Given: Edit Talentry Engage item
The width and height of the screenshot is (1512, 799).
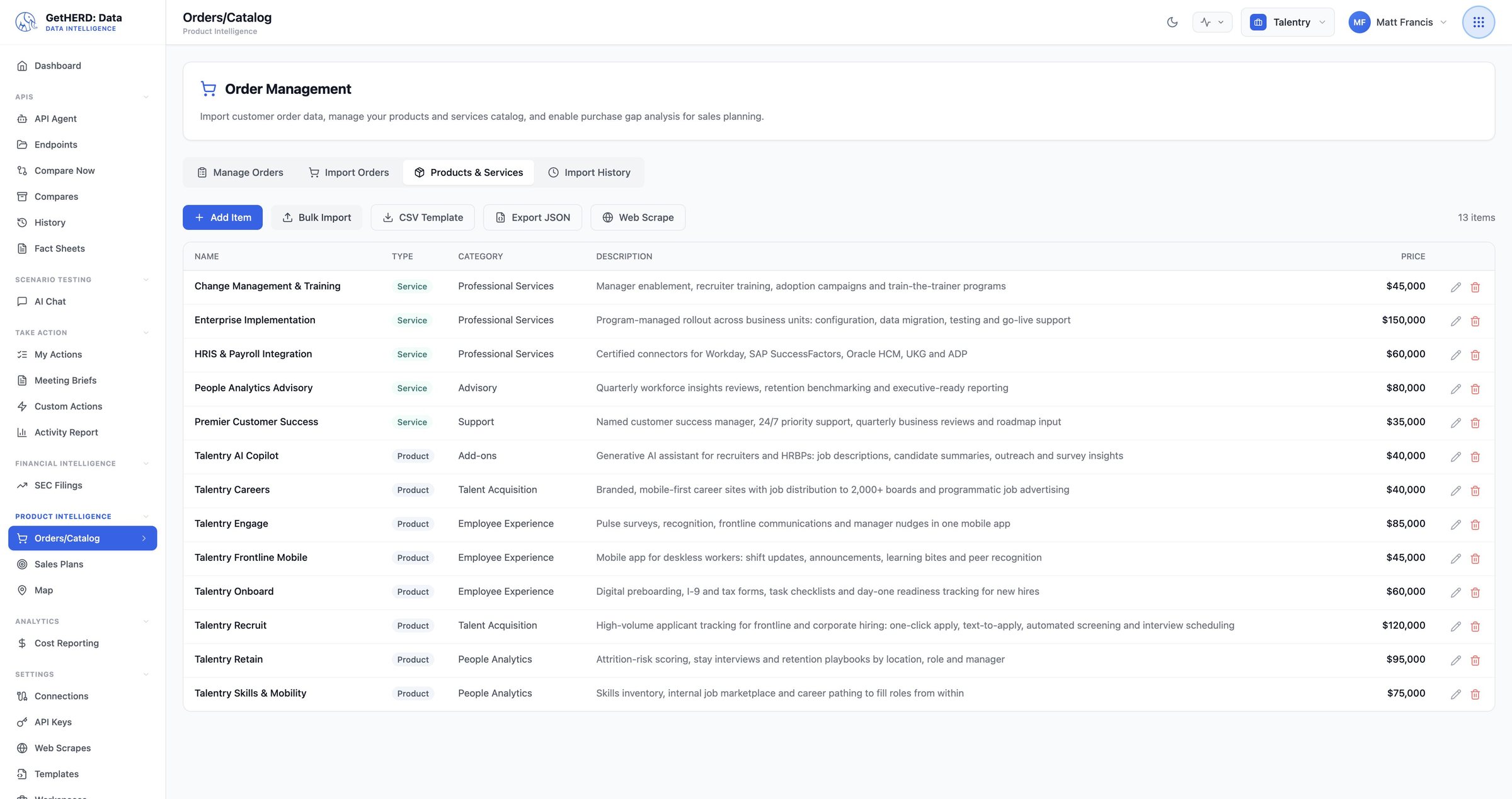Looking at the screenshot, I should pyautogui.click(x=1455, y=525).
